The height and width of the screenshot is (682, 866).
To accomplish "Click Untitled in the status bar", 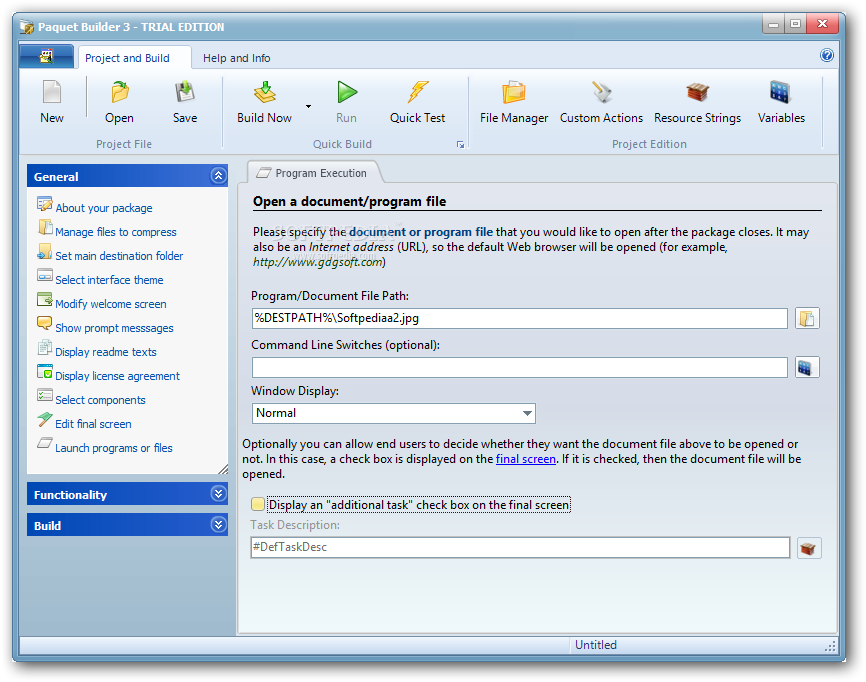I will click(x=595, y=644).
